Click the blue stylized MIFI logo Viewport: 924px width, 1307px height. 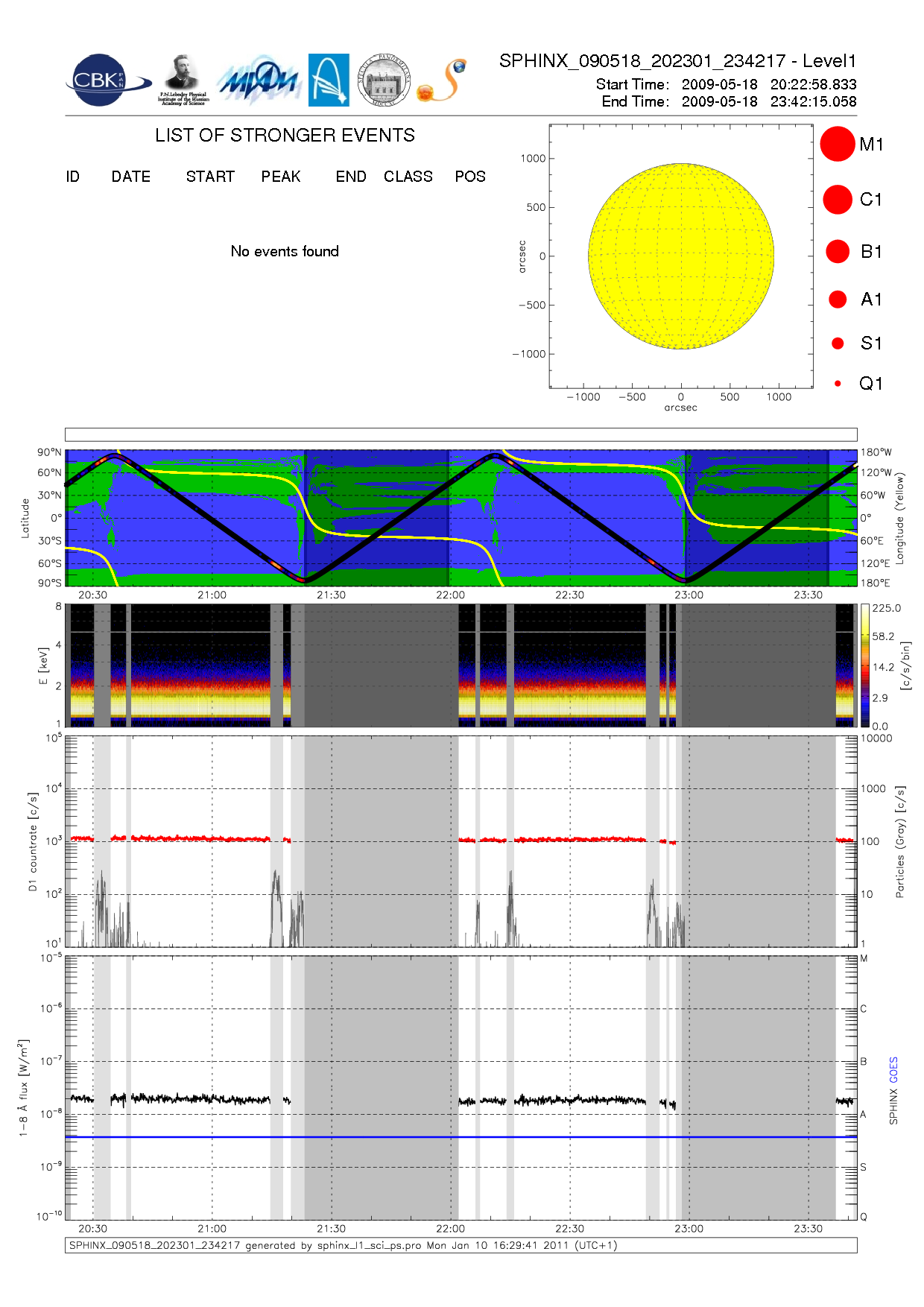coord(259,80)
